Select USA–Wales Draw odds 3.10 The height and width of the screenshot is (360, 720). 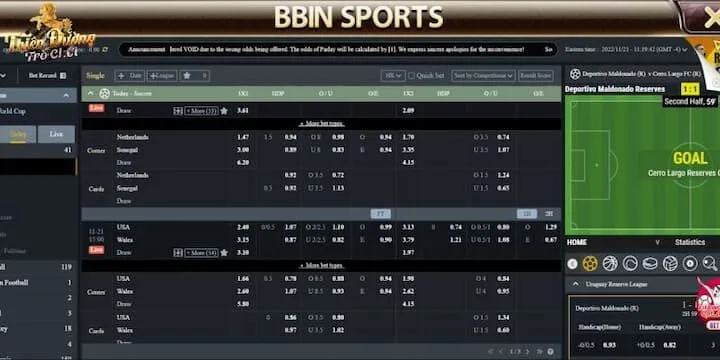(x=243, y=253)
